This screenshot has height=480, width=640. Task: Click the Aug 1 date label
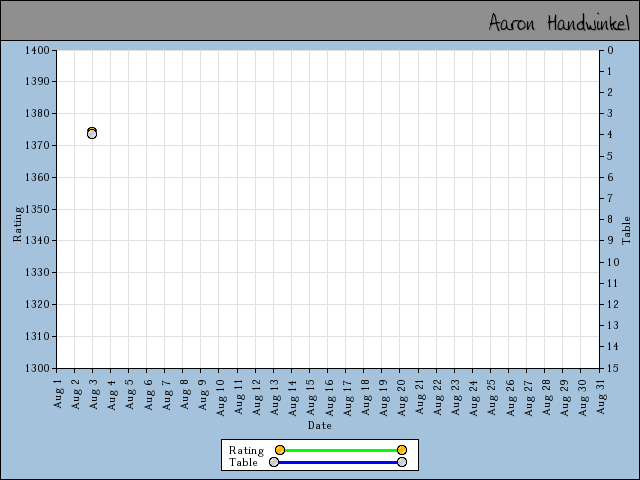(58, 393)
